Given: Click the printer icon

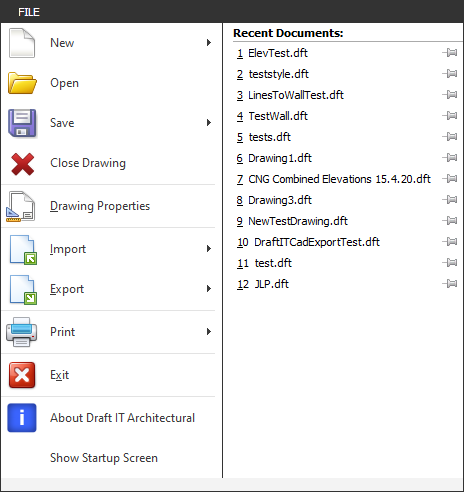Looking at the screenshot, I should pos(22,332).
